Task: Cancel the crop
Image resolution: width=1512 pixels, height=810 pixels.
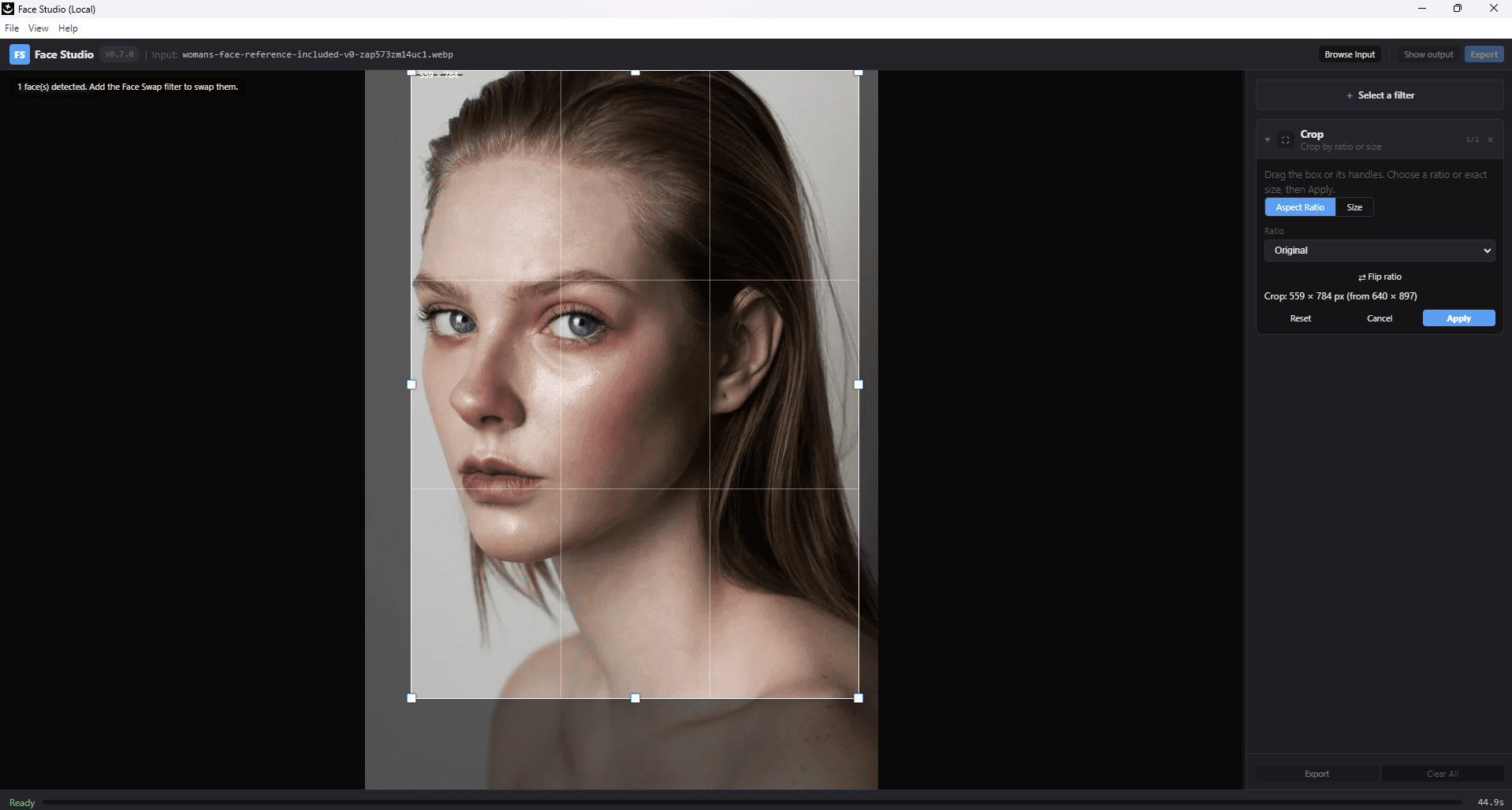Action: (1380, 318)
